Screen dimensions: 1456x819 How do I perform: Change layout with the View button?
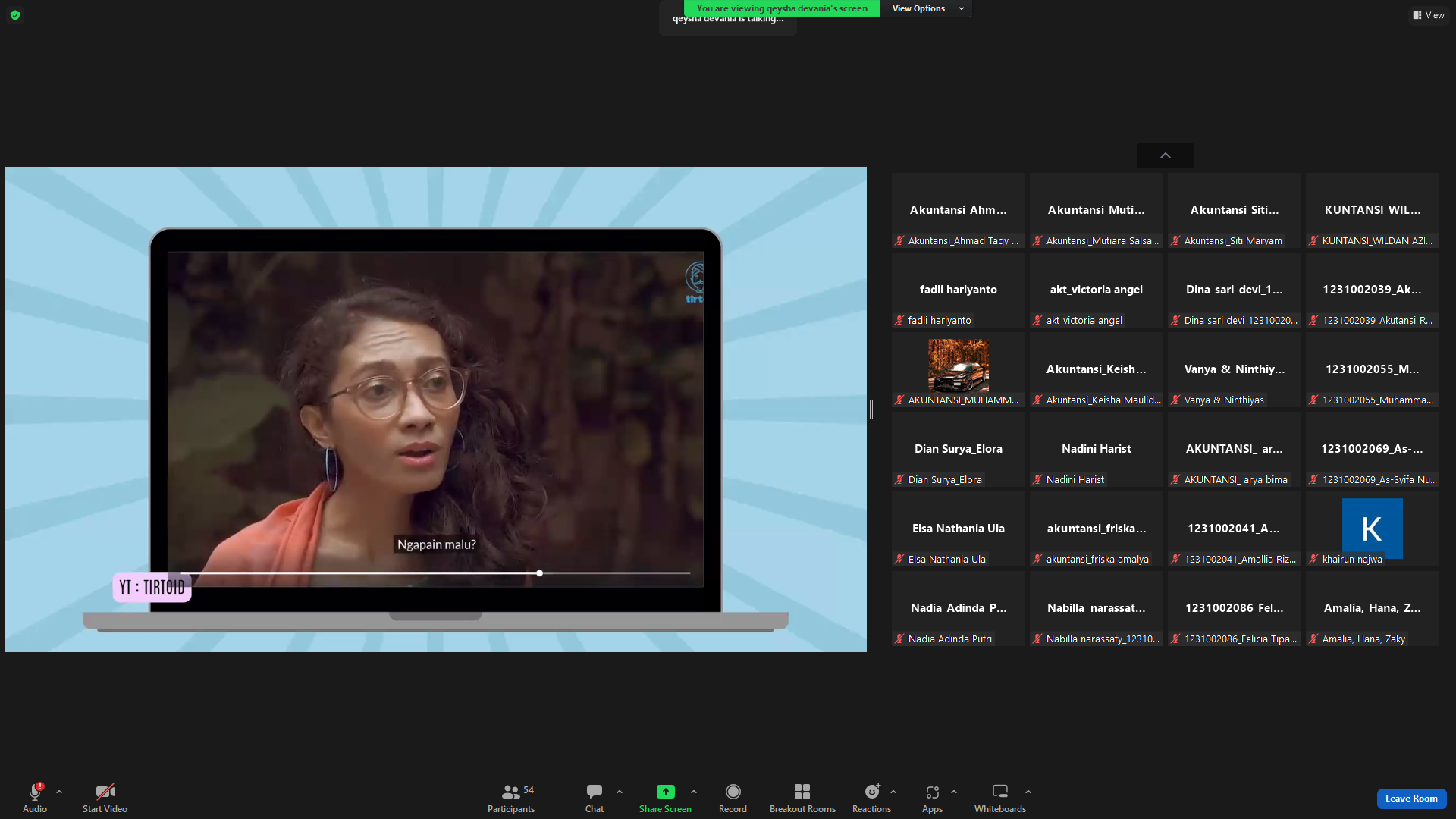pyautogui.click(x=1429, y=15)
